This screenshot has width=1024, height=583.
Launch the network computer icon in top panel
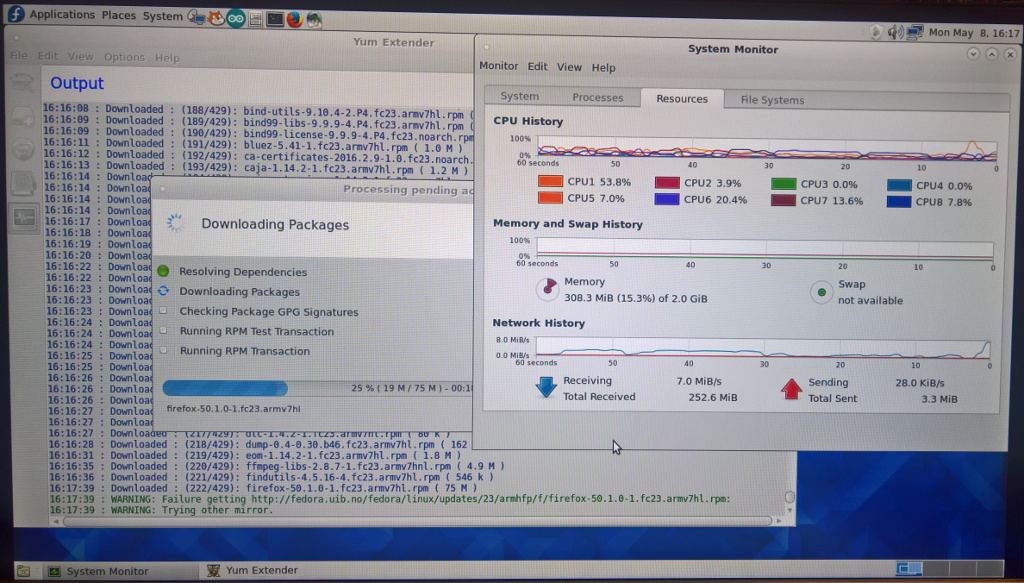(196, 18)
